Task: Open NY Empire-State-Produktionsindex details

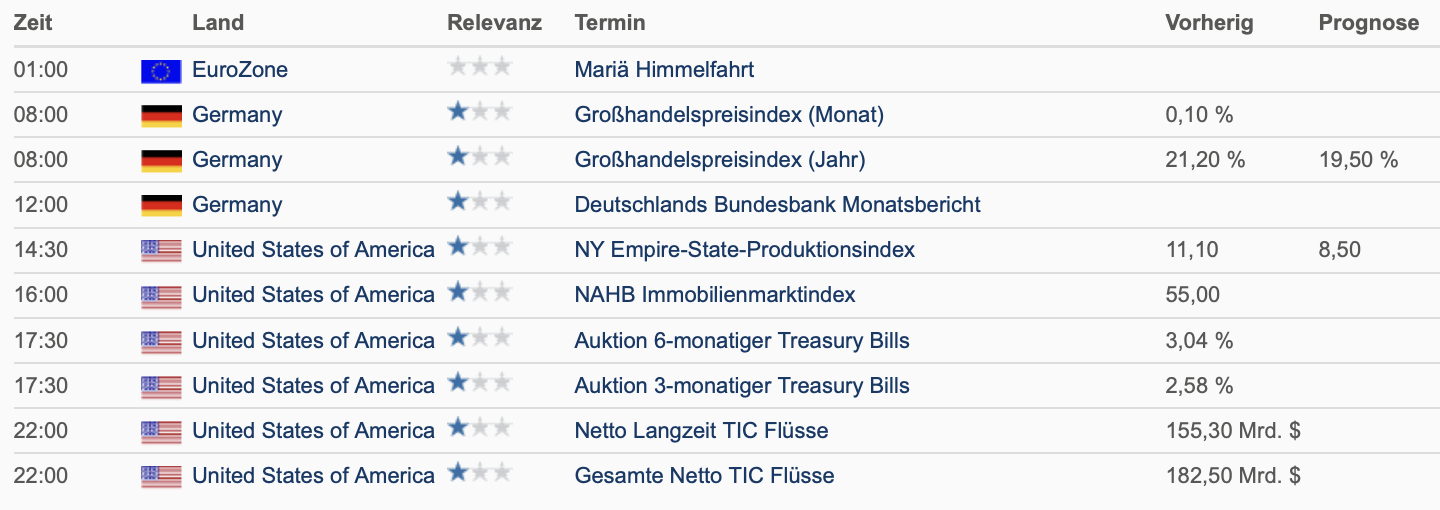Action: point(744,250)
